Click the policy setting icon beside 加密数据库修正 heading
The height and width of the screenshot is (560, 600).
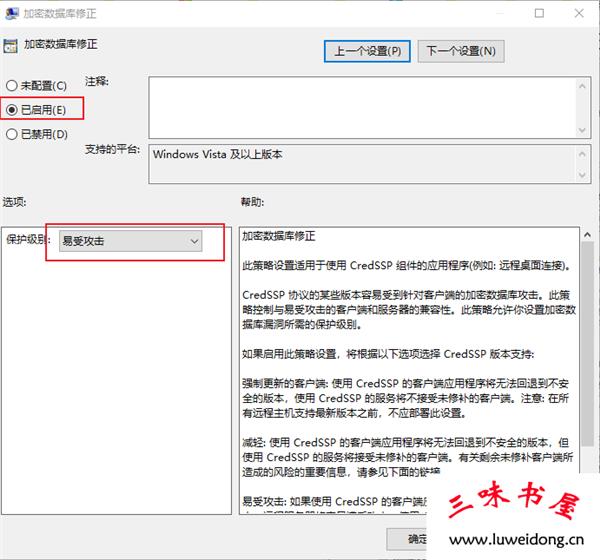click(x=10, y=45)
